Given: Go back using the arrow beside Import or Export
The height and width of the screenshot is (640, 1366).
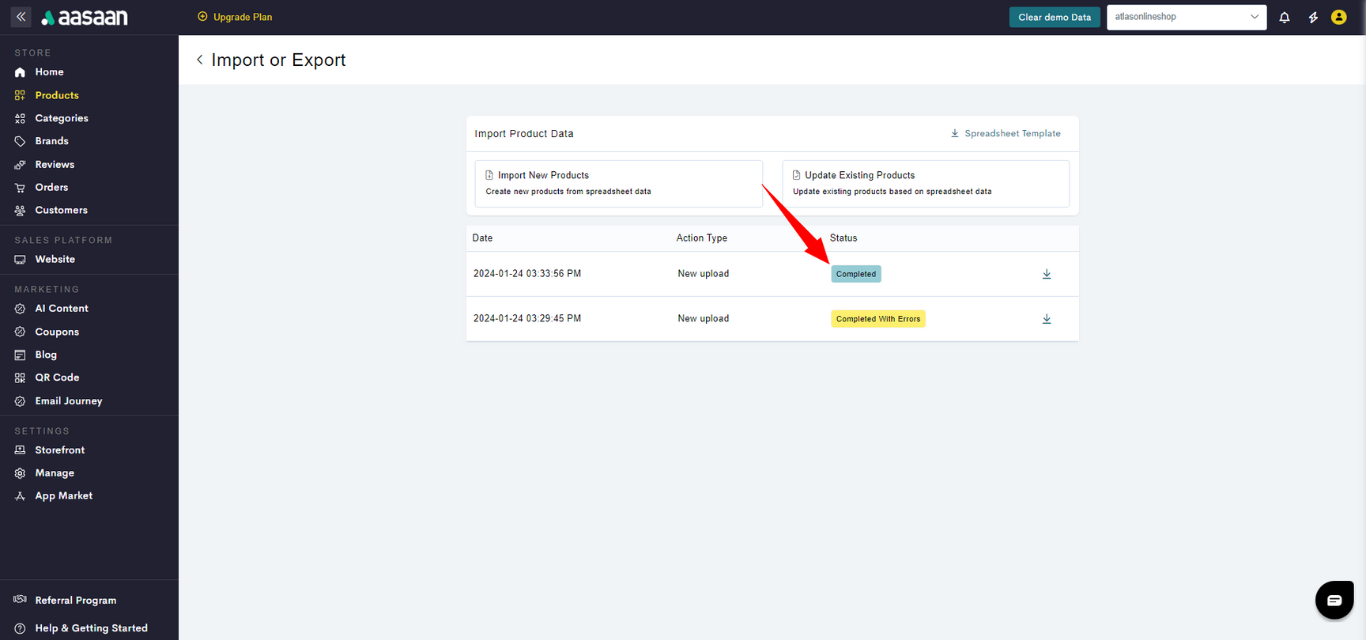Looking at the screenshot, I should pyautogui.click(x=200, y=60).
